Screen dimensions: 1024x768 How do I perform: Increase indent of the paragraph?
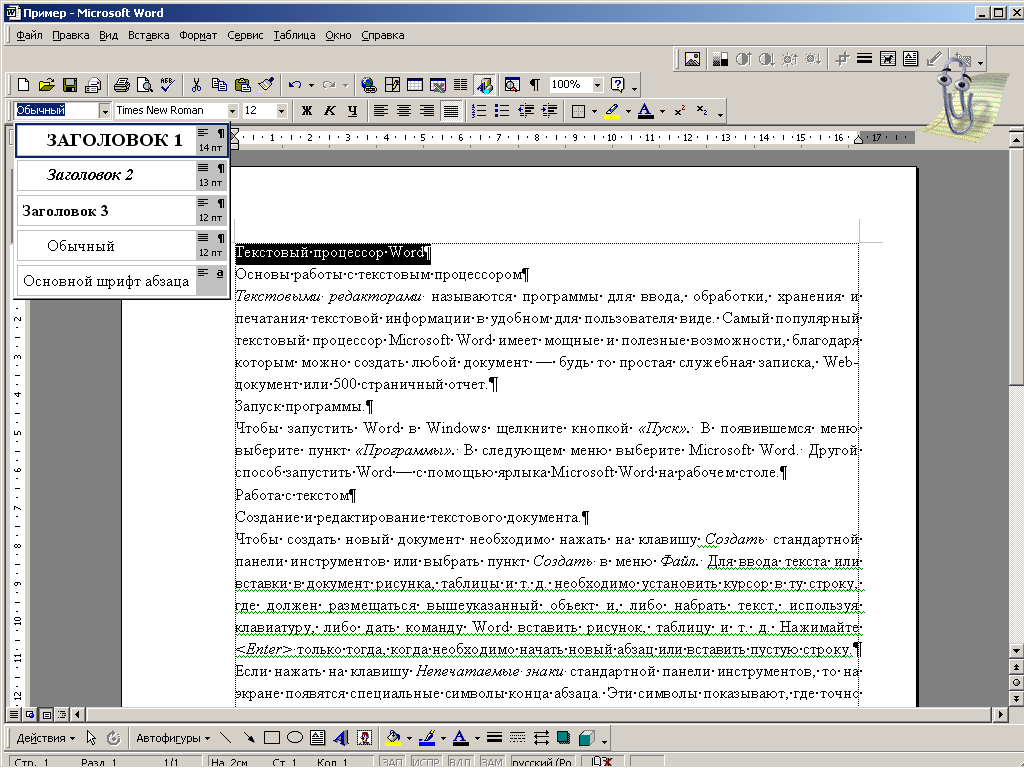pyautogui.click(x=550, y=111)
